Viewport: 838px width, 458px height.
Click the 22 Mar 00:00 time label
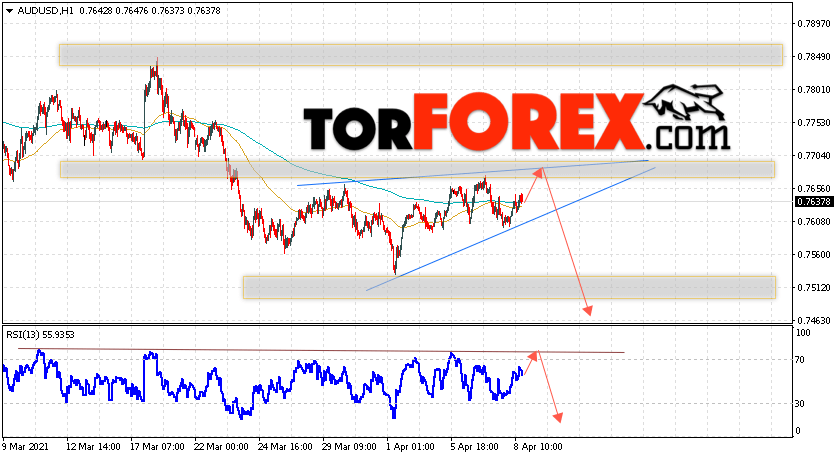point(221,447)
